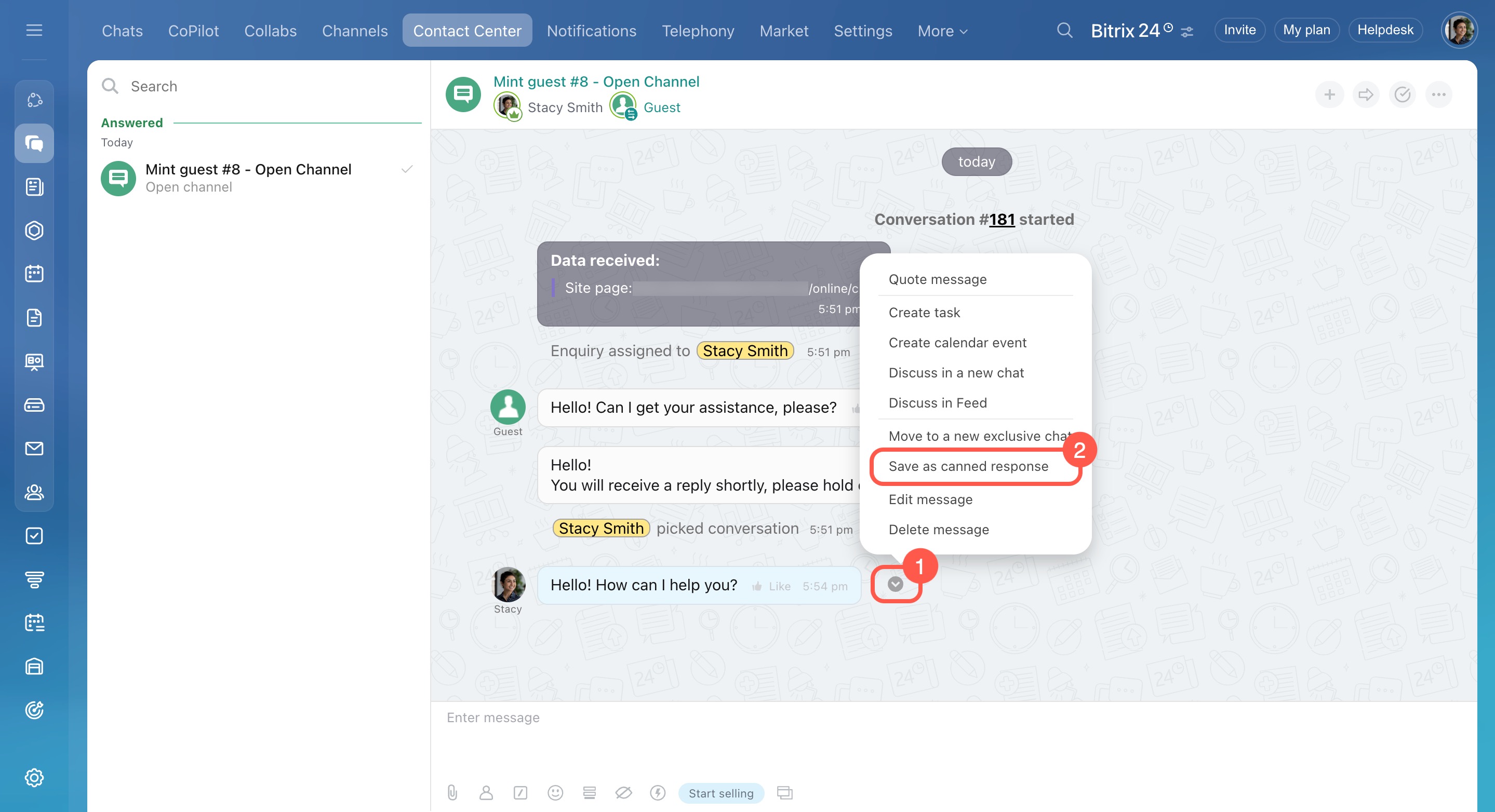Click the canned responses list icon

tap(589, 792)
